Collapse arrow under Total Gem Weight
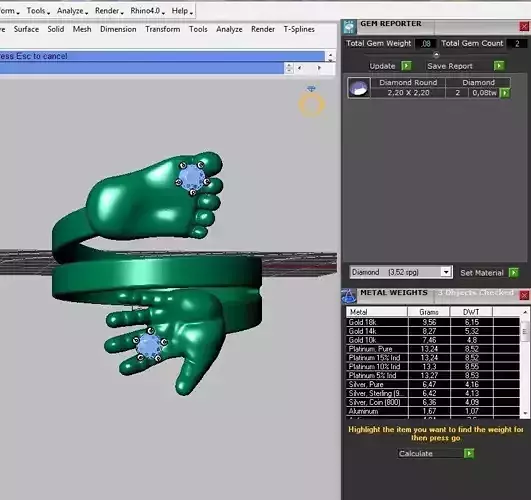The image size is (531, 500). [436, 55]
